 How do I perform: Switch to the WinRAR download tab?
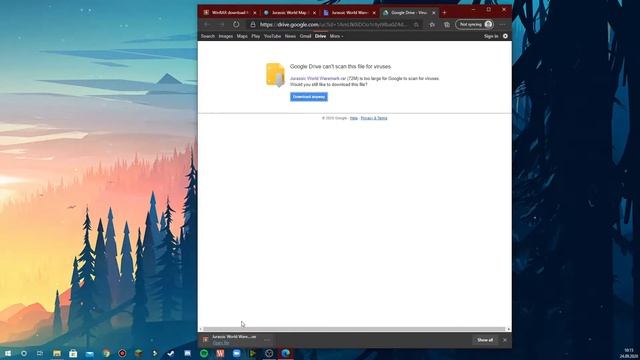pyautogui.click(x=230, y=13)
